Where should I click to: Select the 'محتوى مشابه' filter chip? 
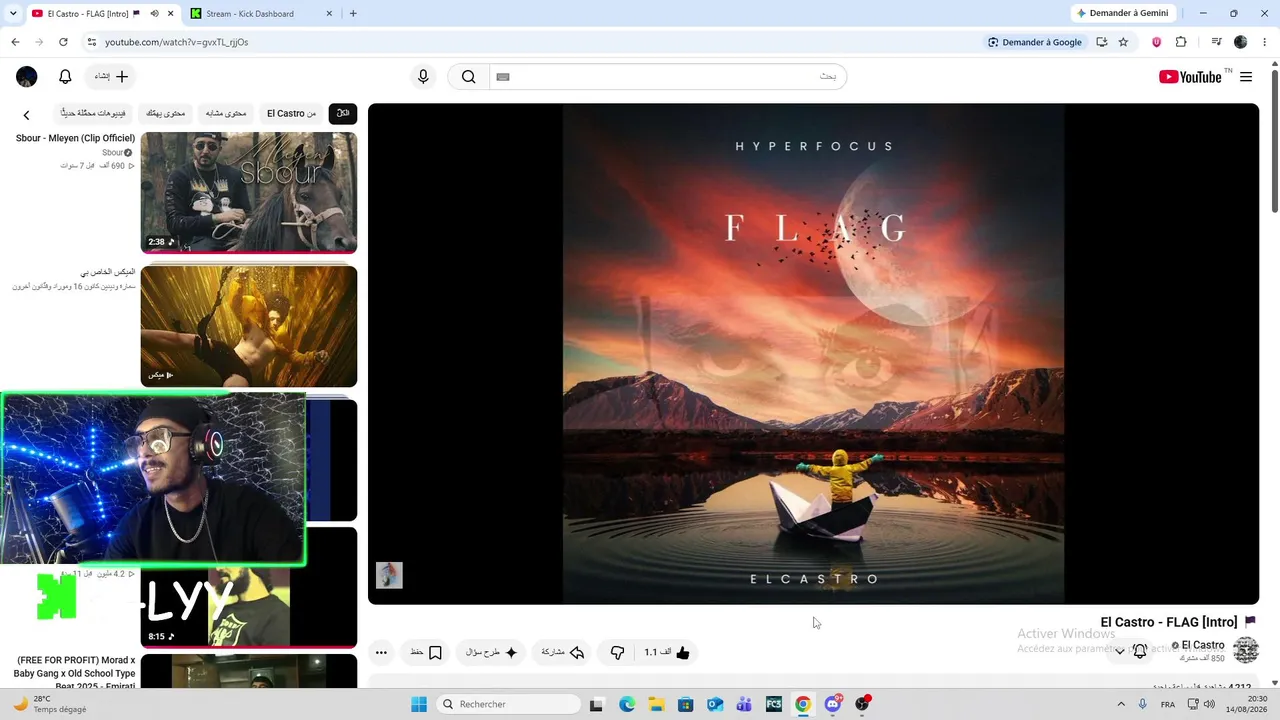click(x=226, y=113)
